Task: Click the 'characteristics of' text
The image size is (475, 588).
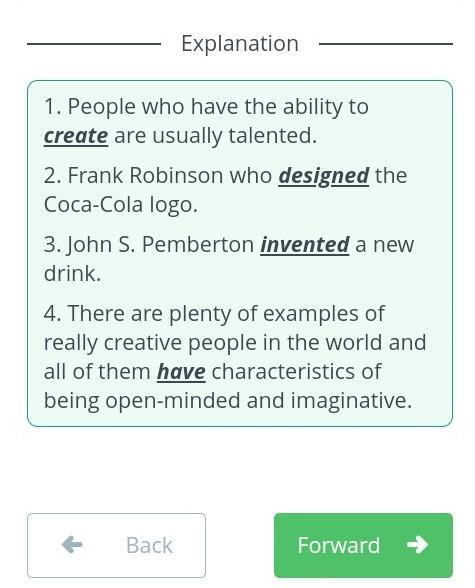Action: click(296, 372)
